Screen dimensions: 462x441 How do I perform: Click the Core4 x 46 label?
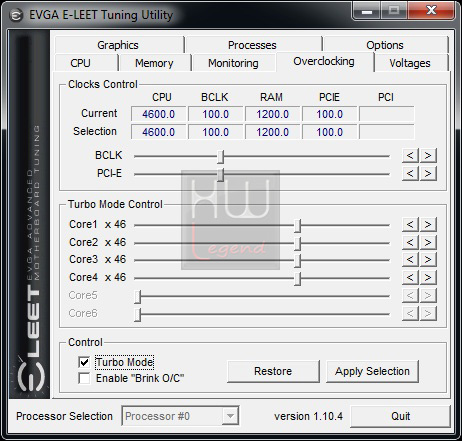click(98, 277)
